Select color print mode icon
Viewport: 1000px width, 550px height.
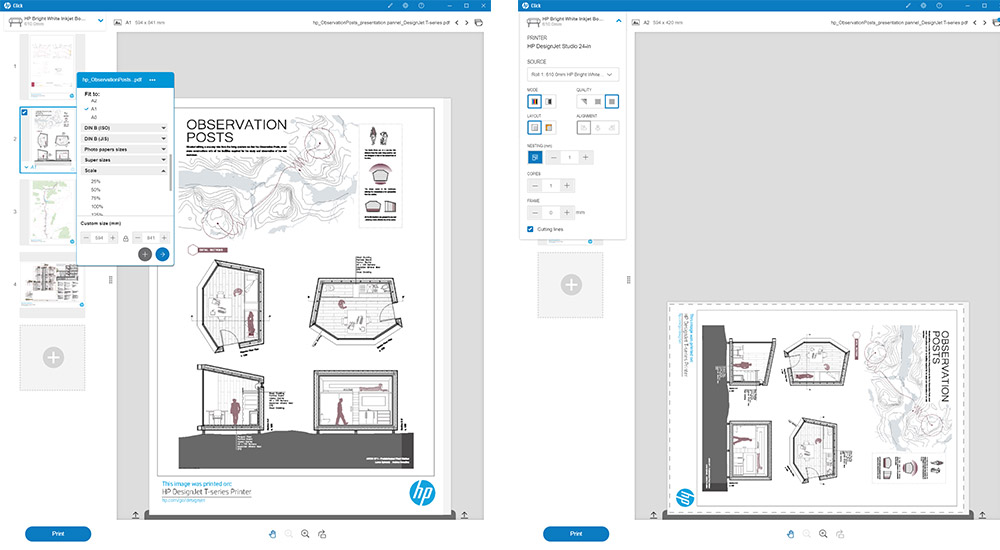coord(534,101)
